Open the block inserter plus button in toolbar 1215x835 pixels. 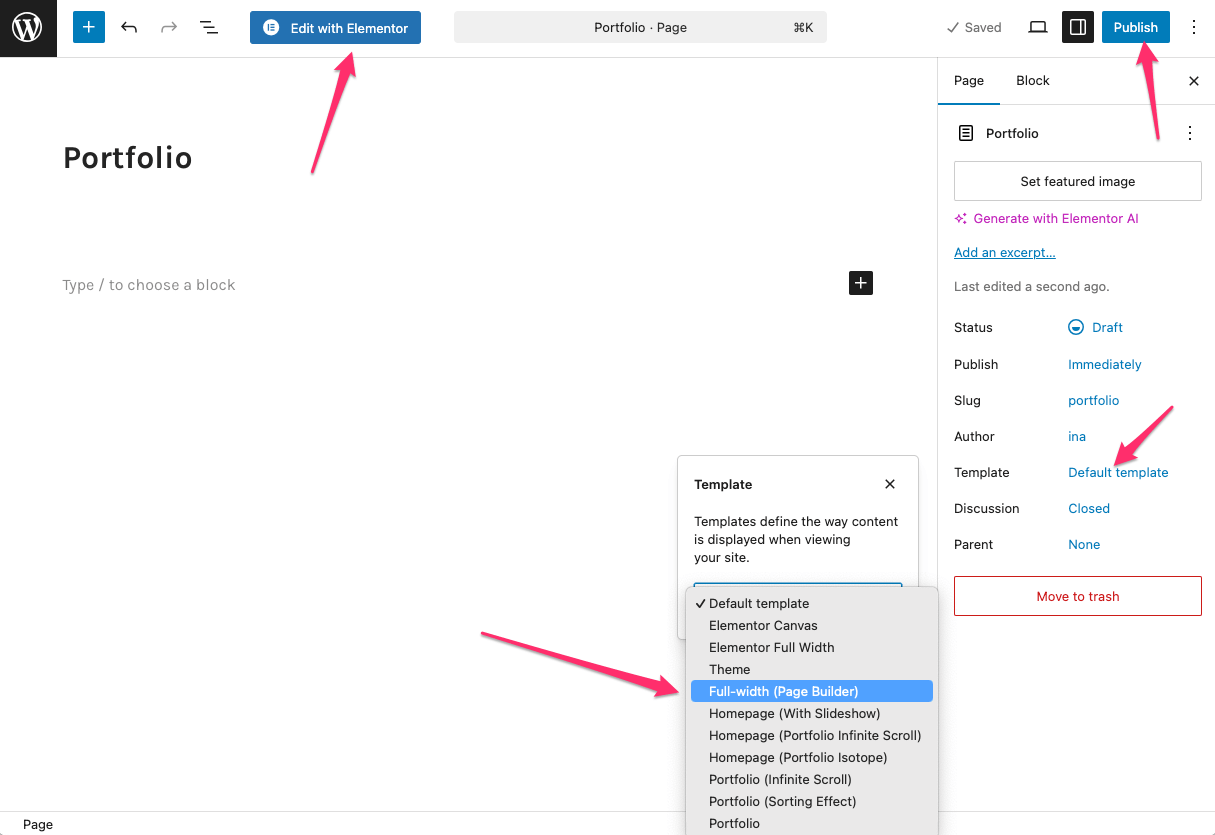coord(88,28)
